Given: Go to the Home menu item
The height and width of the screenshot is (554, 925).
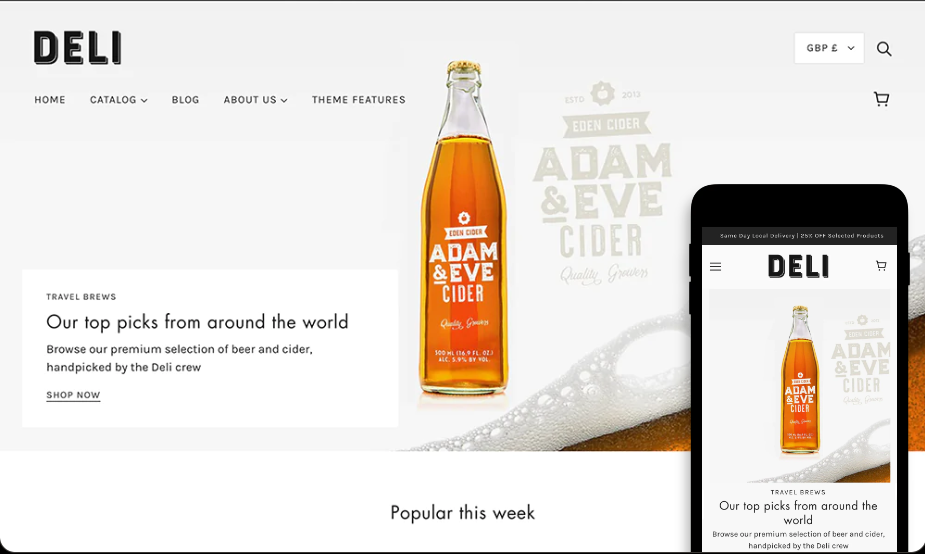Looking at the screenshot, I should click(x=50, y=100).
